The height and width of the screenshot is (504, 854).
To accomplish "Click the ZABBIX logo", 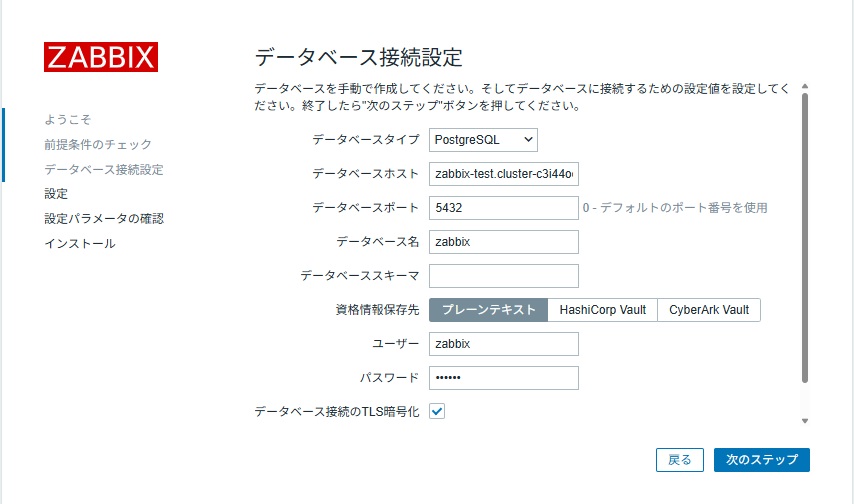I will click(x=100, y=56).
